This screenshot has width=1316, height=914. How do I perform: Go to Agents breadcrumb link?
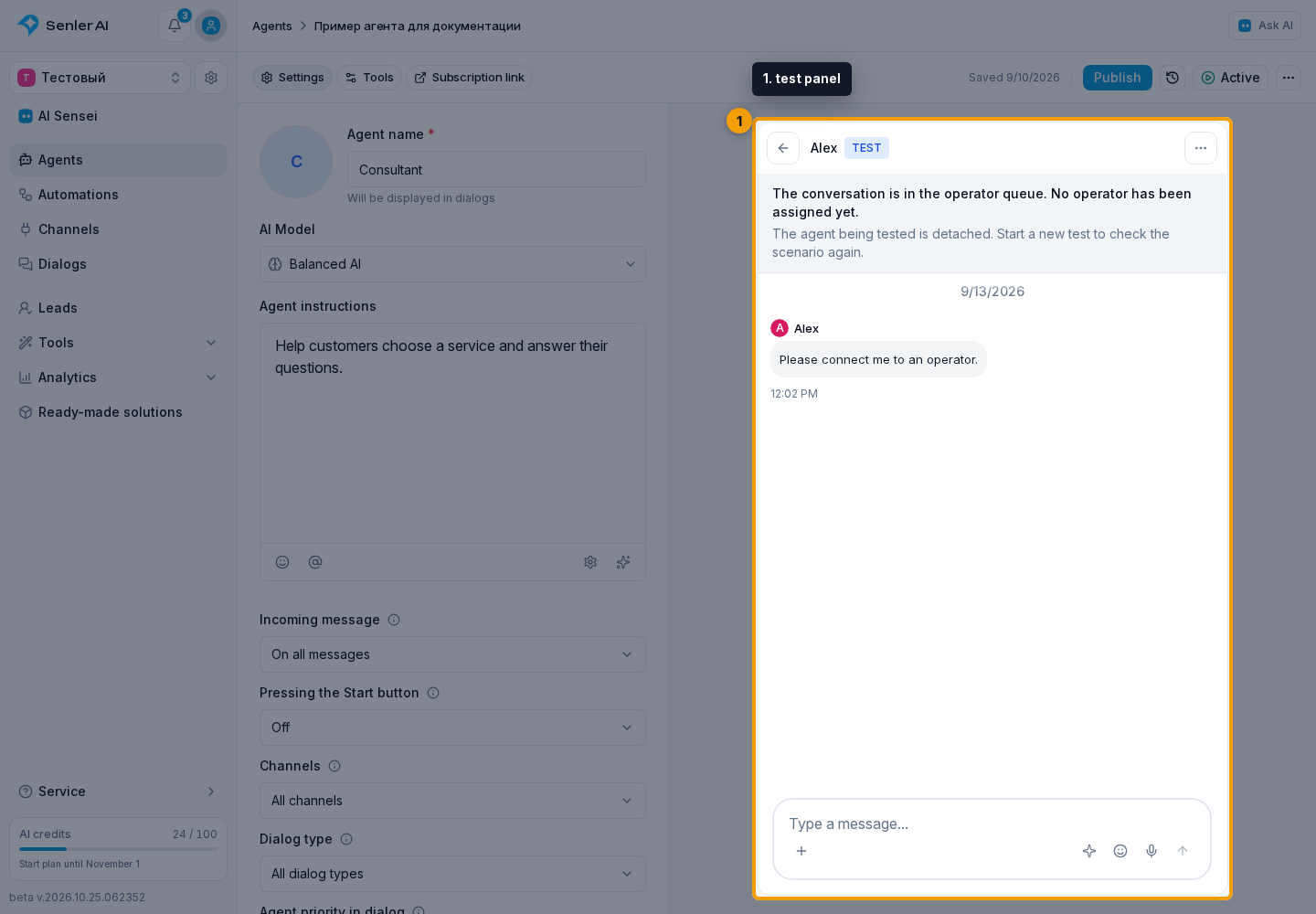(272, 27)
